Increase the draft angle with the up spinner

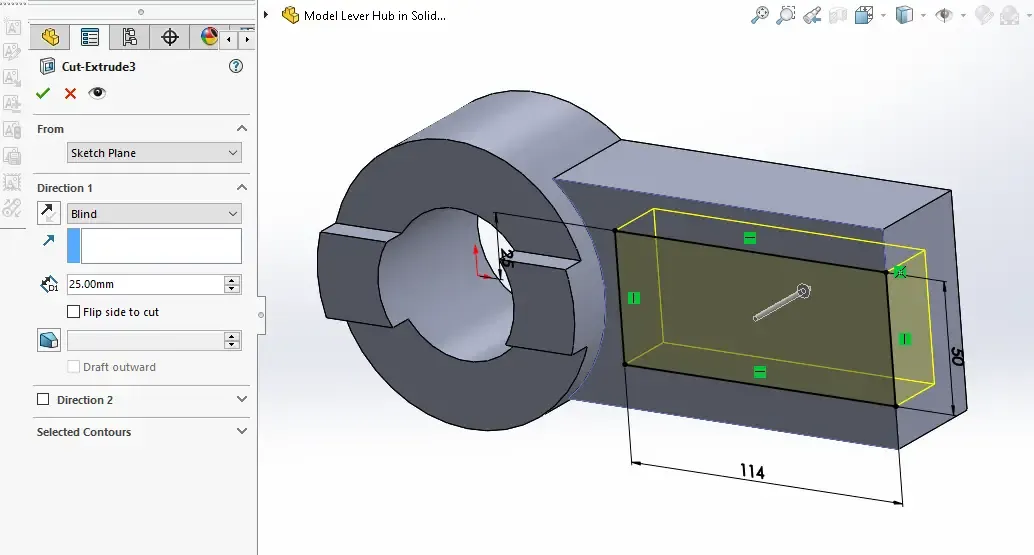(232, 336)
